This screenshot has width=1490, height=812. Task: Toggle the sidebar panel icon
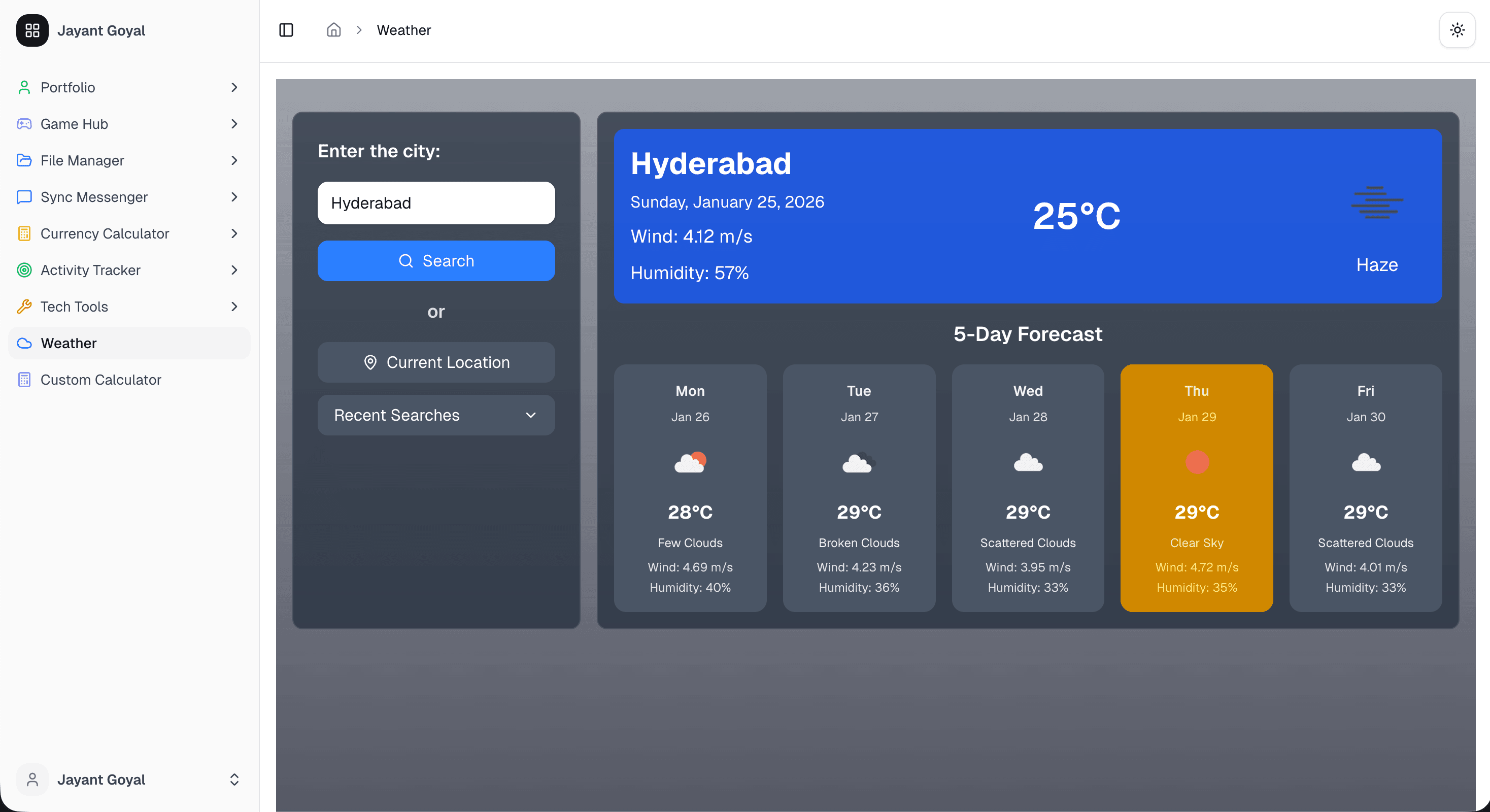286,30
